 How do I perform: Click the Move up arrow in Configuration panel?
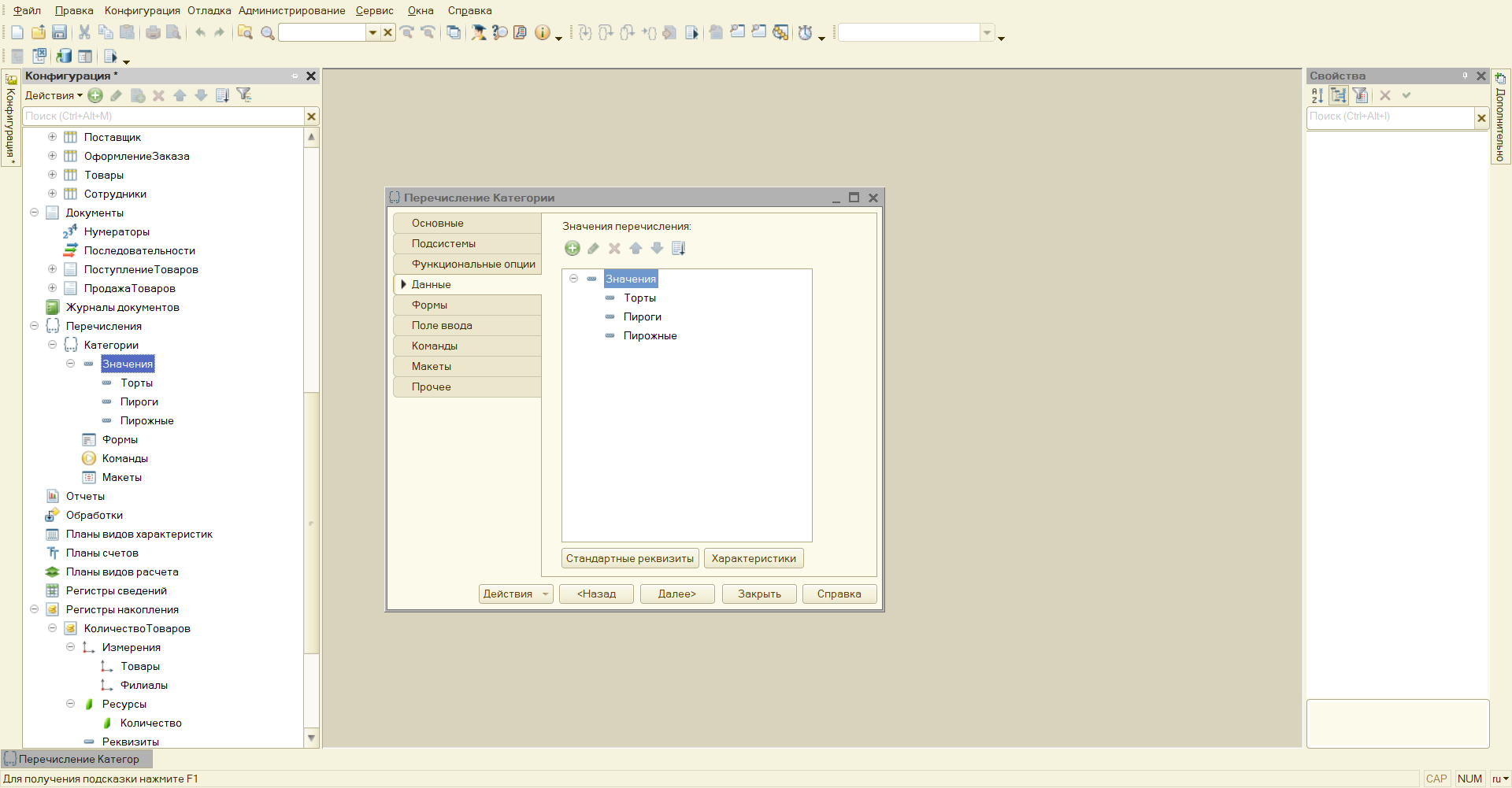point(180,95)
